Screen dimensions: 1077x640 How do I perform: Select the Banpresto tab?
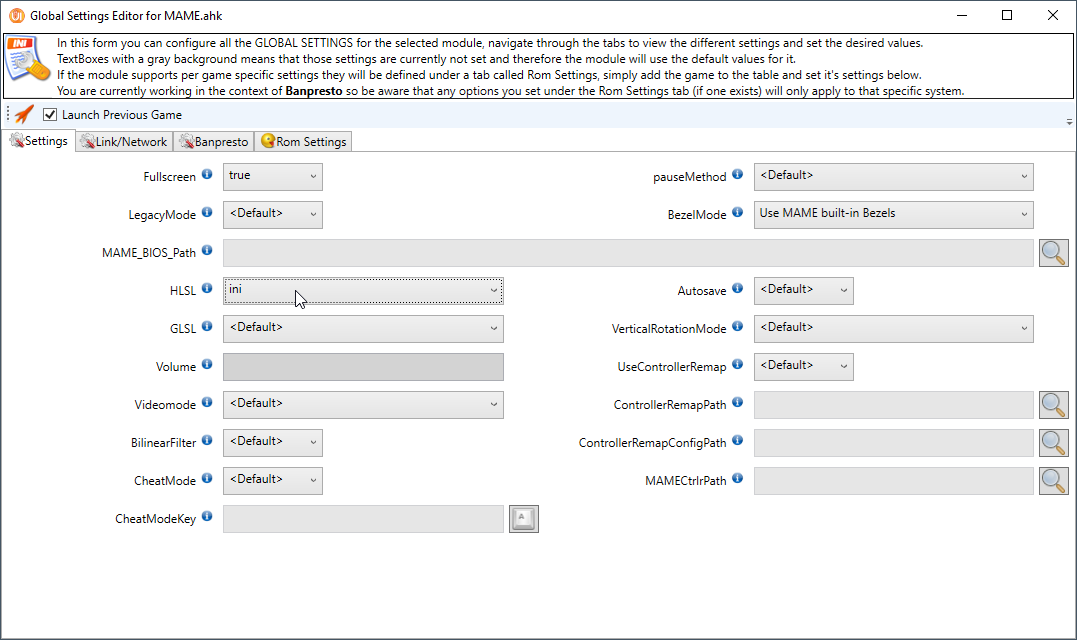213,142
